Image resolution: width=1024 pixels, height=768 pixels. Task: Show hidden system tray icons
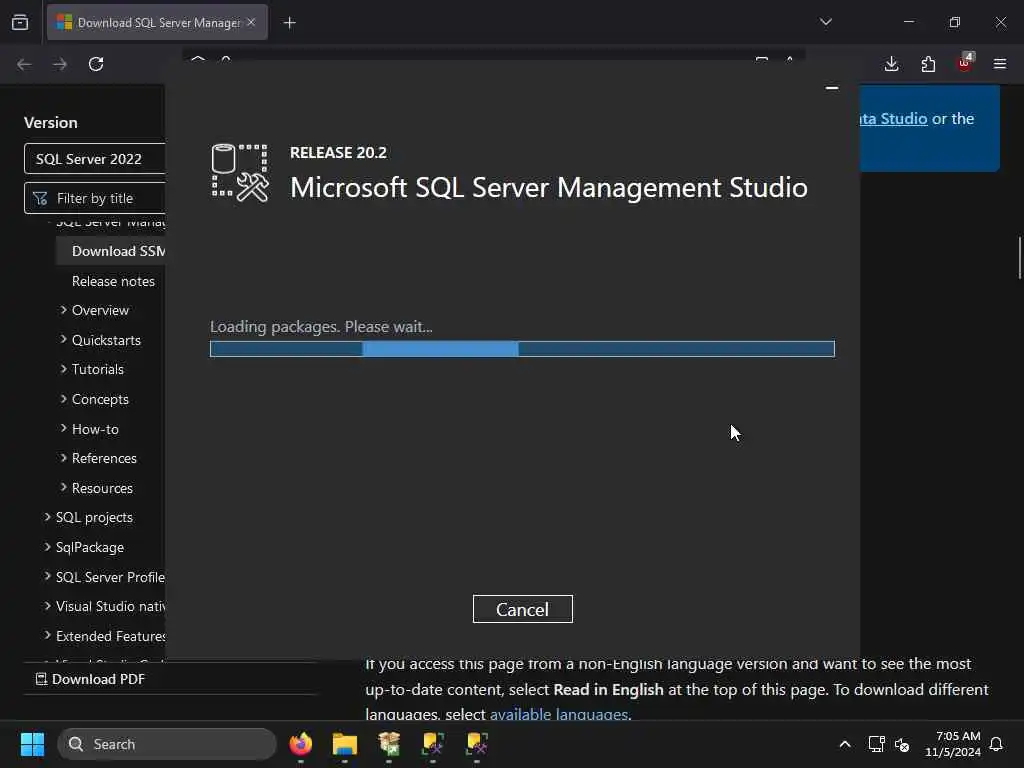click(844, 744)
